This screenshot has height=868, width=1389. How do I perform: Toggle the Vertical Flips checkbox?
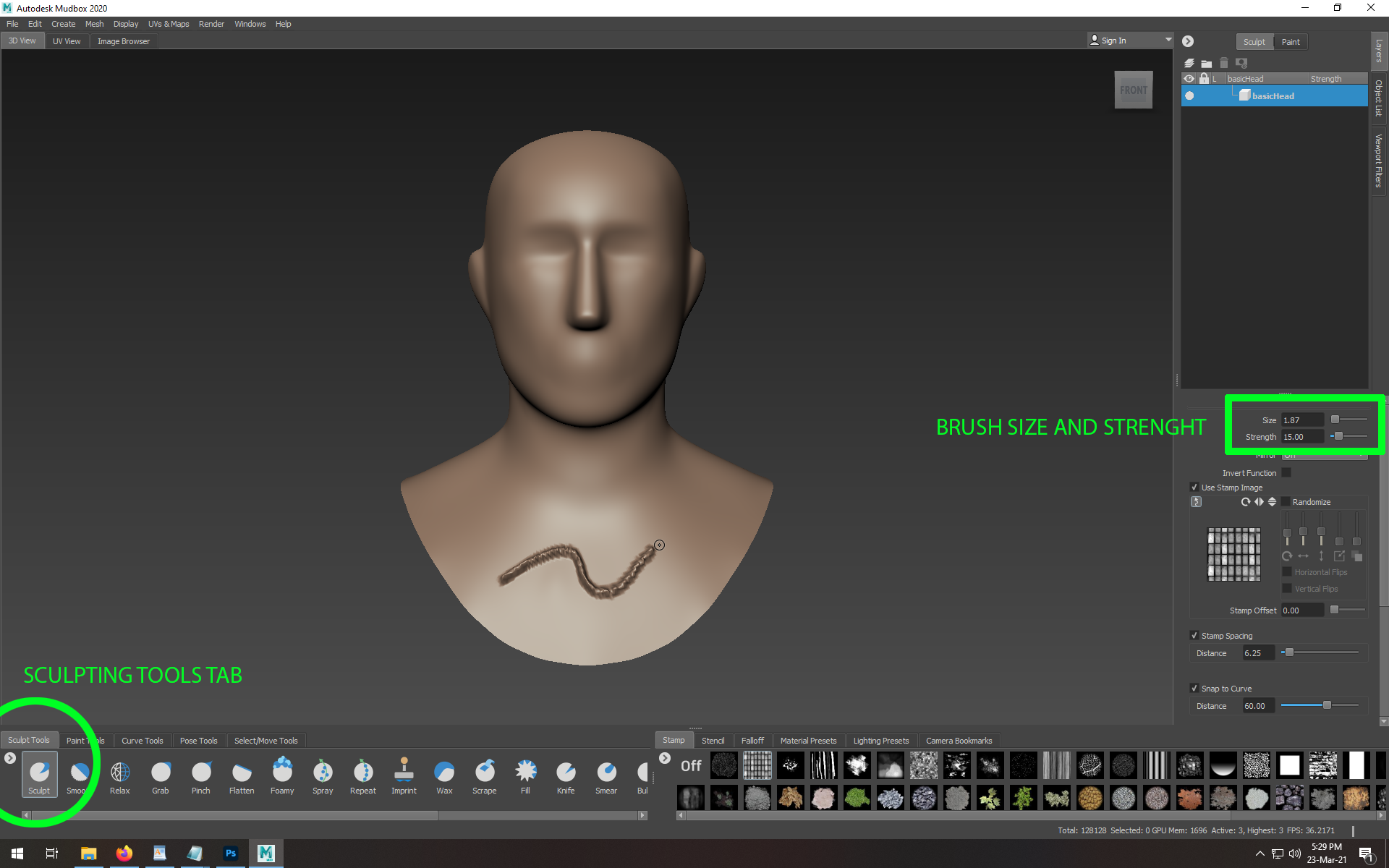coord(1287,589)
